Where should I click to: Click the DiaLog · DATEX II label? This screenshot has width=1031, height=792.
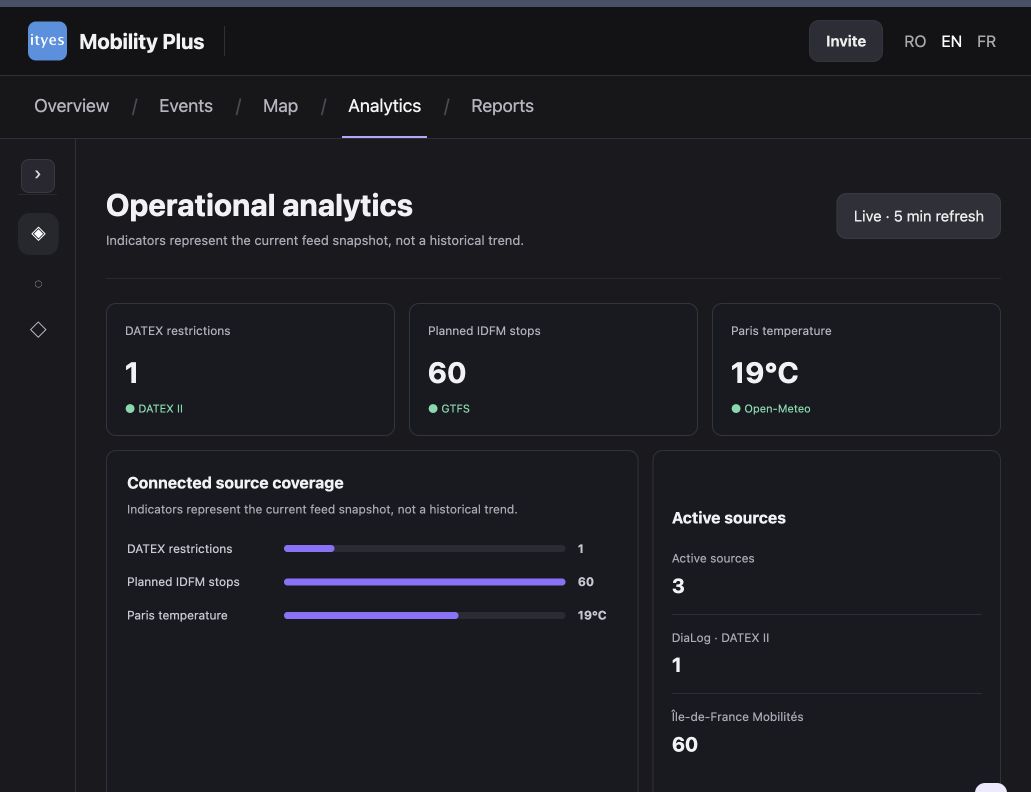tap(720, 638)
